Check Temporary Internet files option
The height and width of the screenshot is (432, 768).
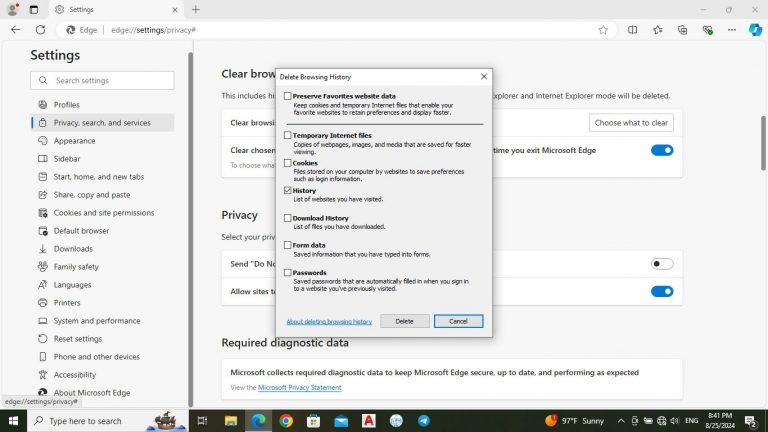[x=288, y=135]
